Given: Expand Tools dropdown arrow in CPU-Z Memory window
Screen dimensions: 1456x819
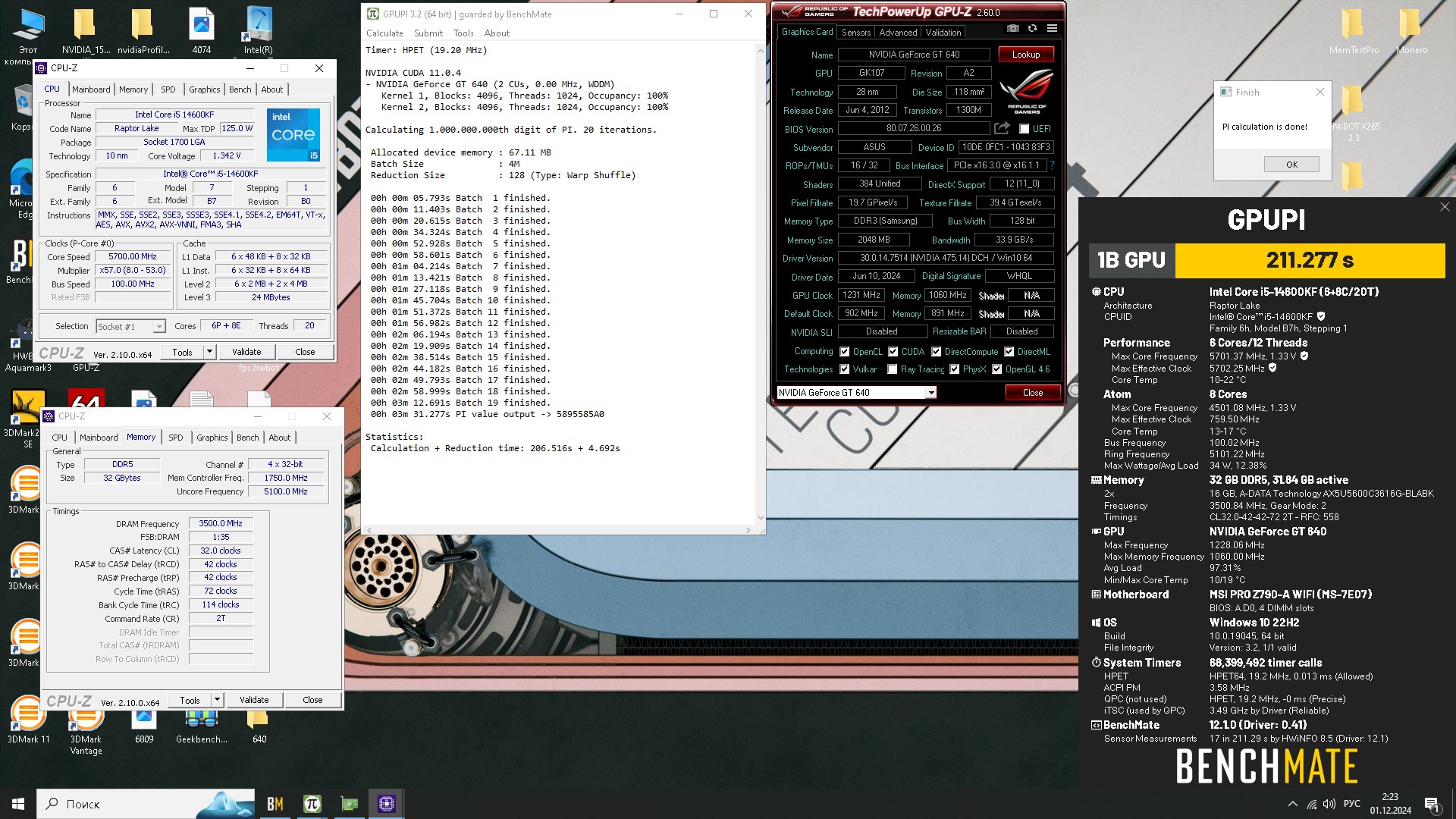Looking at the screenshot, I should pos(217,700).
